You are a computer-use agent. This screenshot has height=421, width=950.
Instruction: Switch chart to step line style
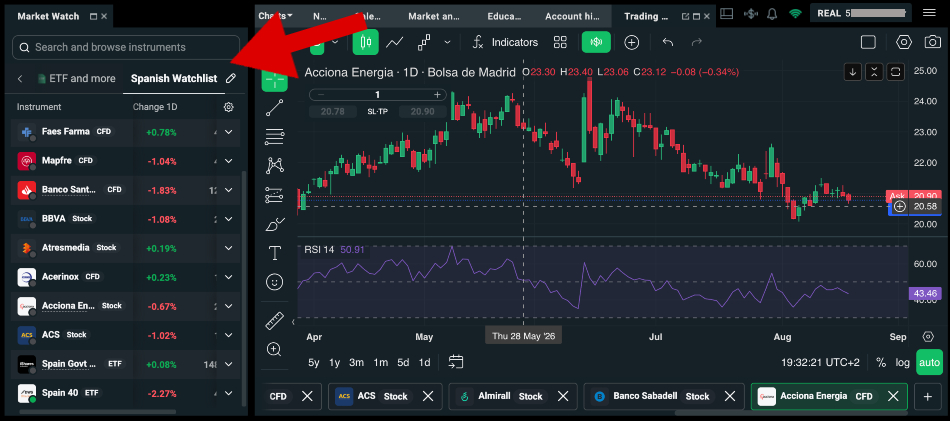coord(424,42)
